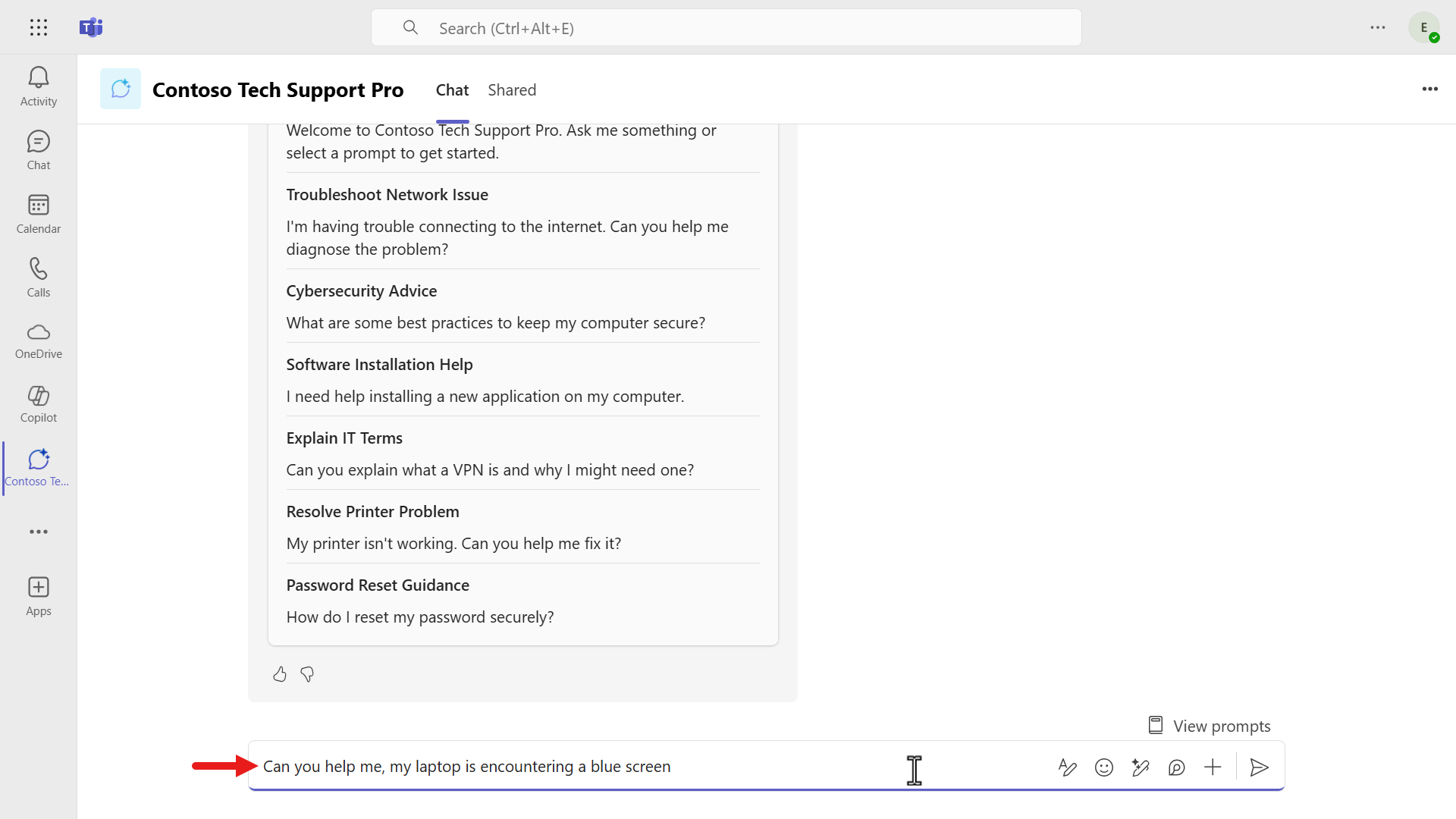The image size is (1456, 819).
Task: Expand more apps ellipsis in sidebar
Action: click(39, 532)
